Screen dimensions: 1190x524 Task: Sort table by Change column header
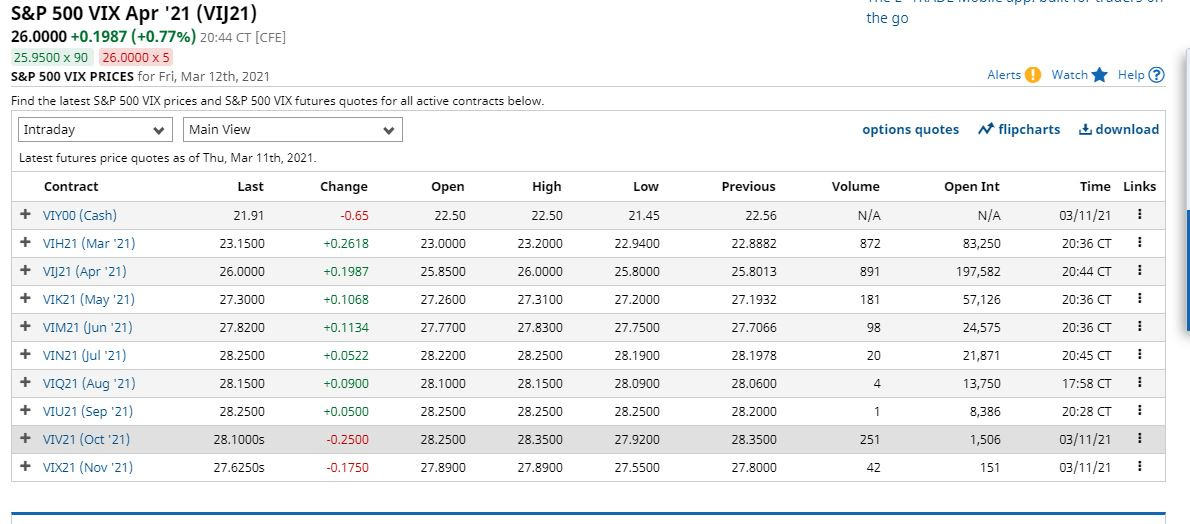344,187
